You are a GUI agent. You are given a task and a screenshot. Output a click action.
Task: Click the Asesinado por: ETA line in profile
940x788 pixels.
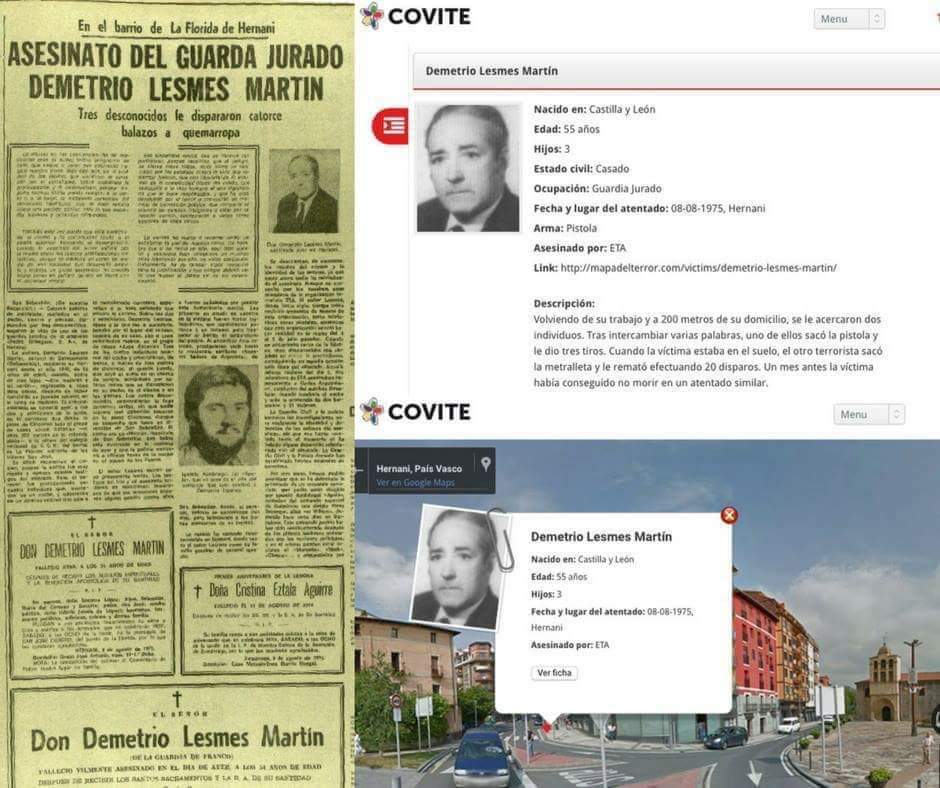tap(580, 248)
